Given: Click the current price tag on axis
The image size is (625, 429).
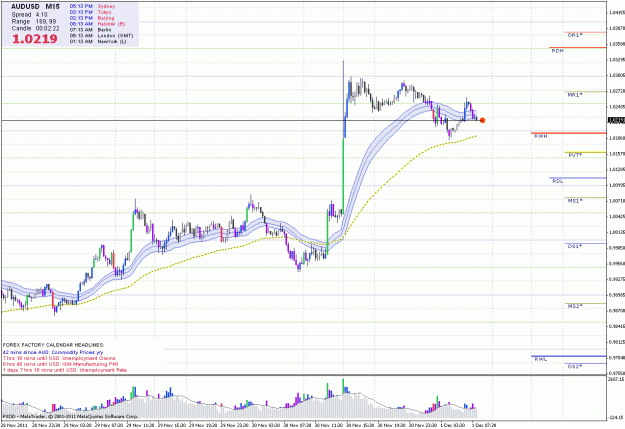Looking at the screenshot, I should point(616,120).
